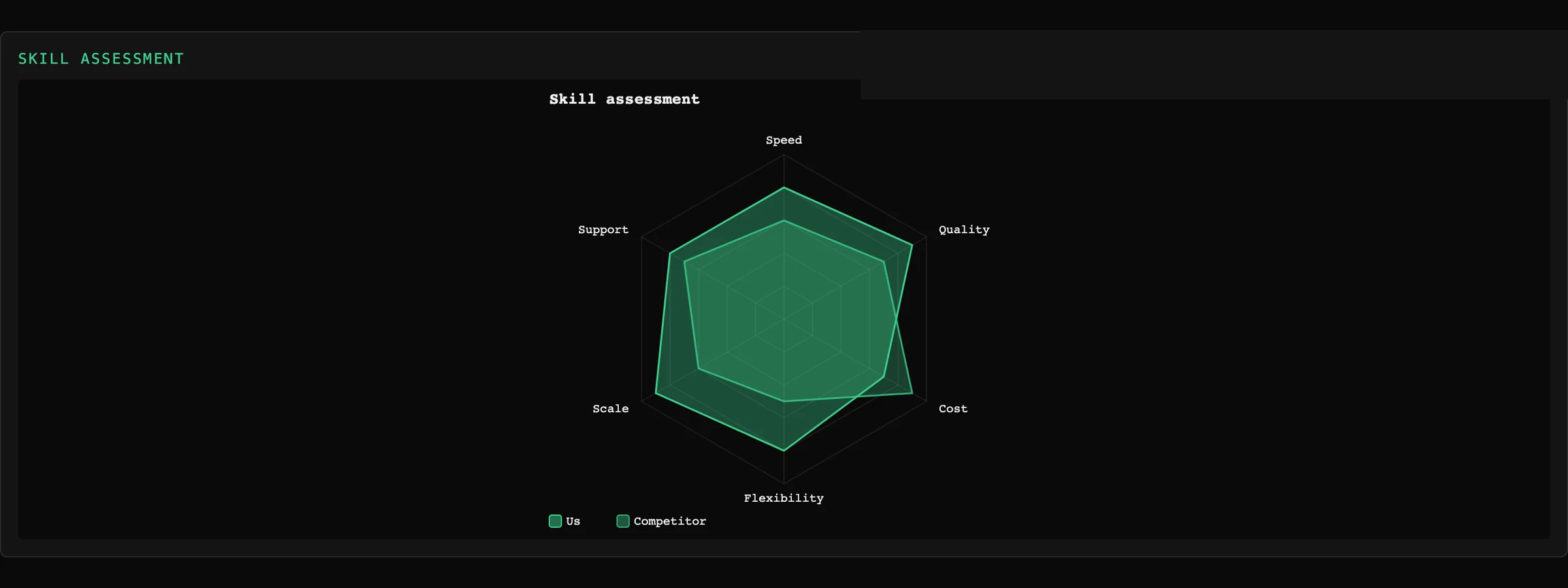Click the Competitor legend label

pos(670,521)
